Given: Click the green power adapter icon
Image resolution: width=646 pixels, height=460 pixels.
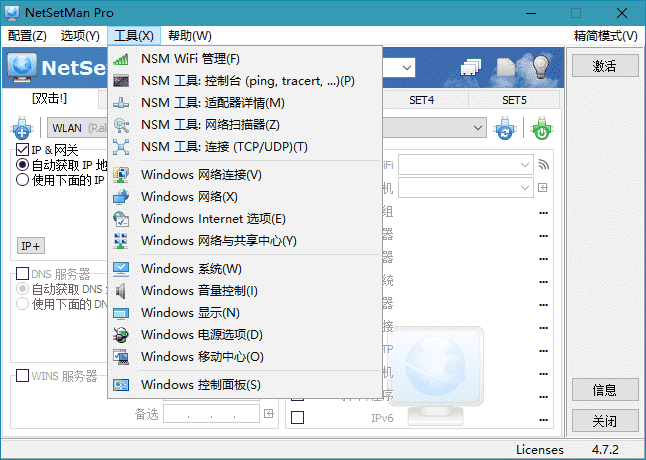Looking at the screenshot, I should [x=541, y=128].
